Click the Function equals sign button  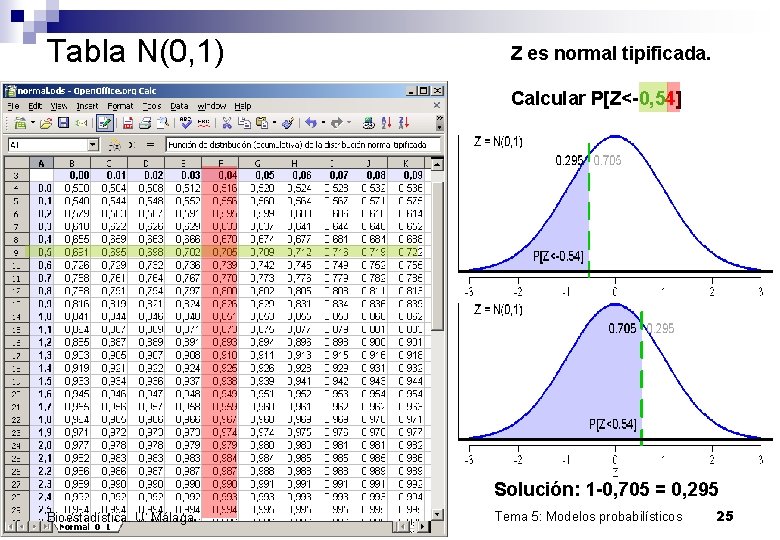pos(150,145)
